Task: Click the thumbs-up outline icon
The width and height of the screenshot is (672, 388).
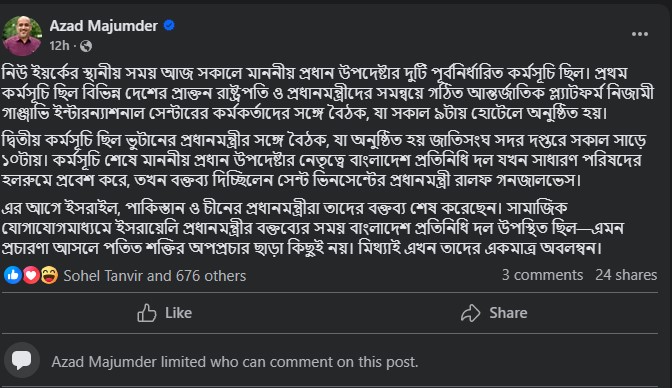Action: click(x=147, y=313)
